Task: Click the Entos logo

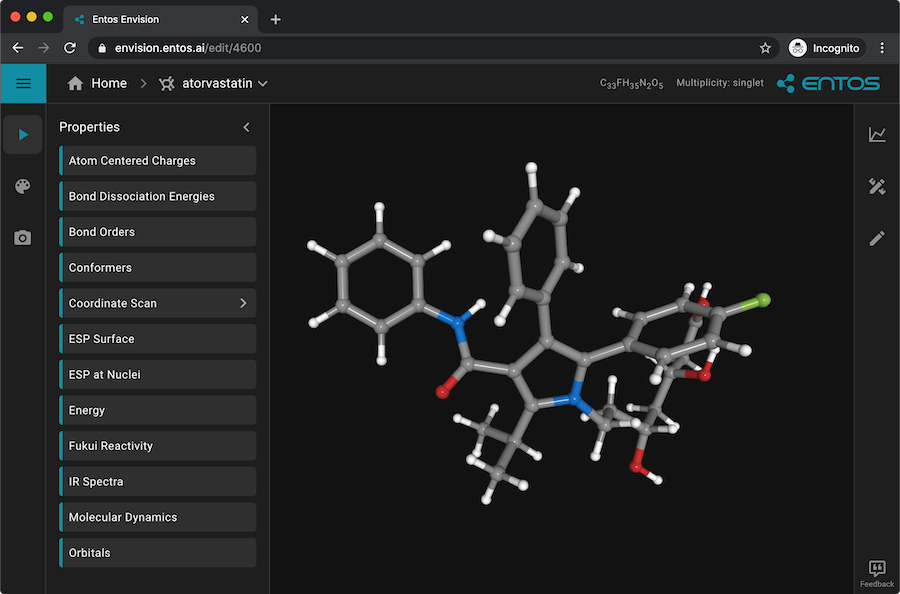Action: (x=828, y=84)
